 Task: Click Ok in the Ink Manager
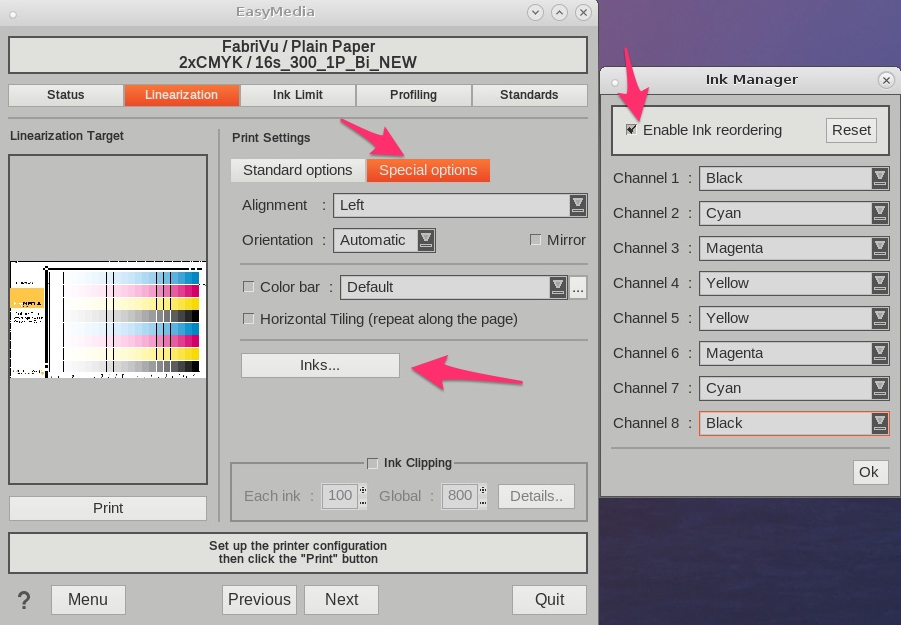869,472
